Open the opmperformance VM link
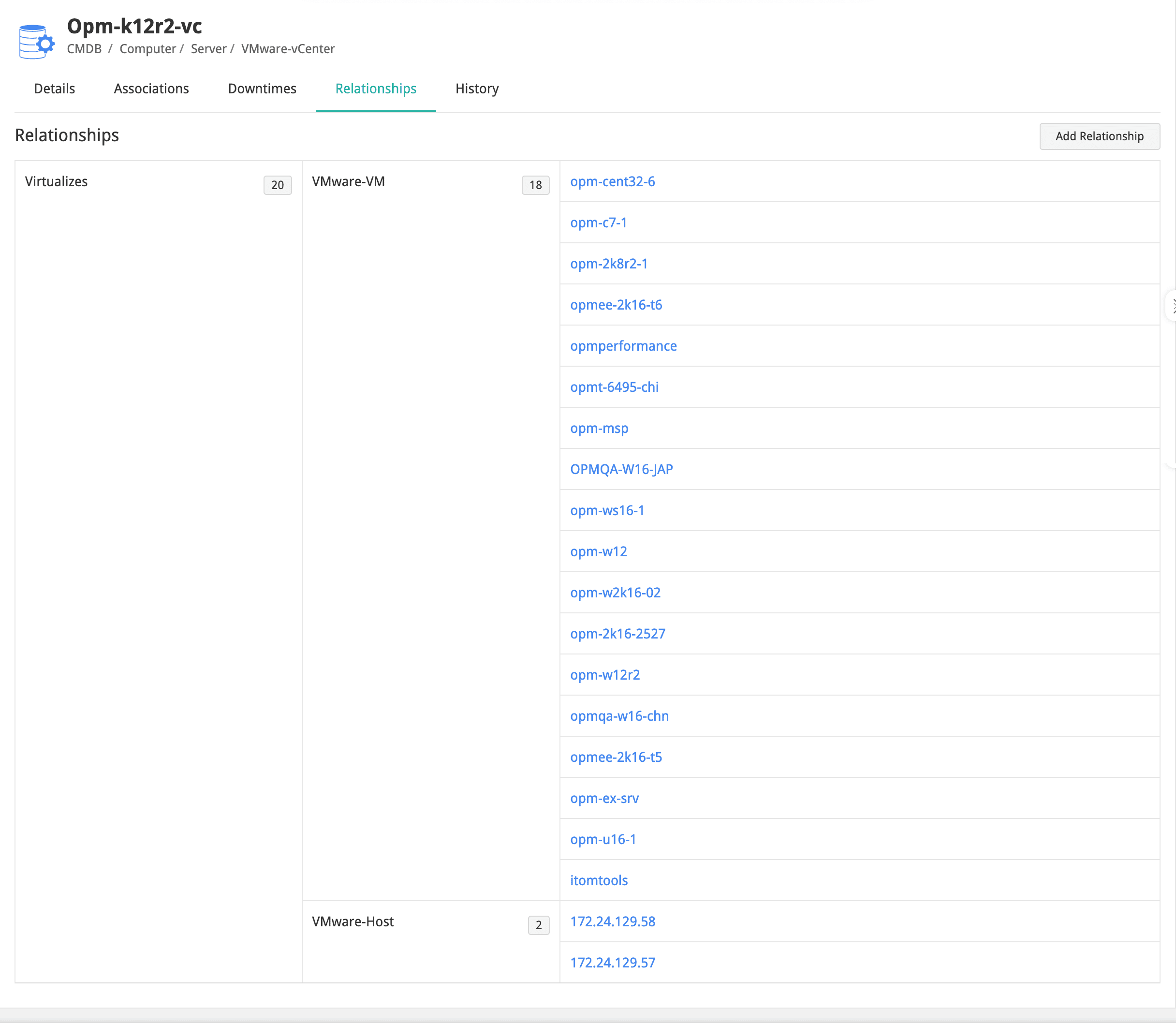This screenshot has width=1176, height=1025. [623, 346]
